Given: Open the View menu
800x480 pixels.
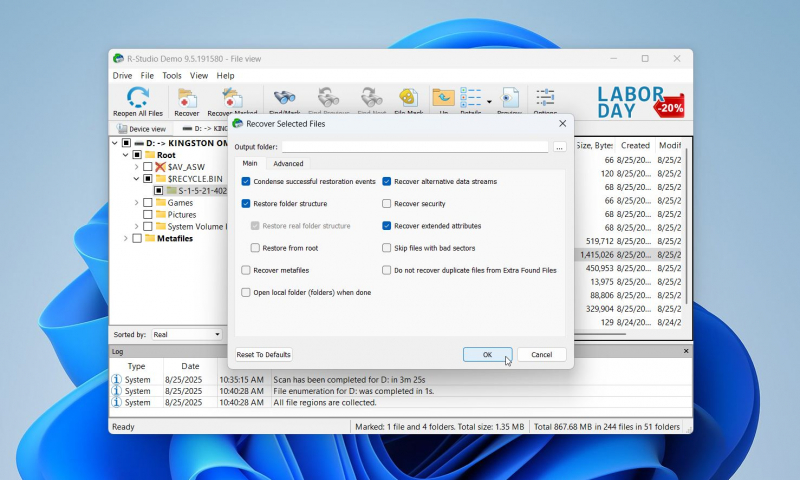Looking at the screenshot, I should point(199,75).
